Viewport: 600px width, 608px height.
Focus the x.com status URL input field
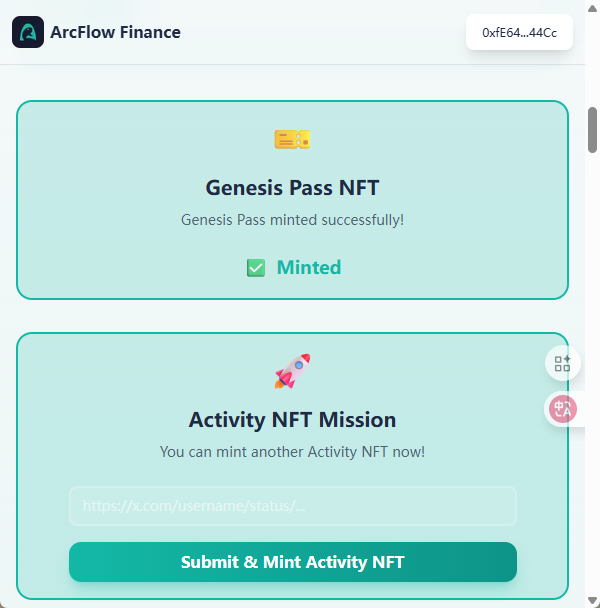coord(293,506)
